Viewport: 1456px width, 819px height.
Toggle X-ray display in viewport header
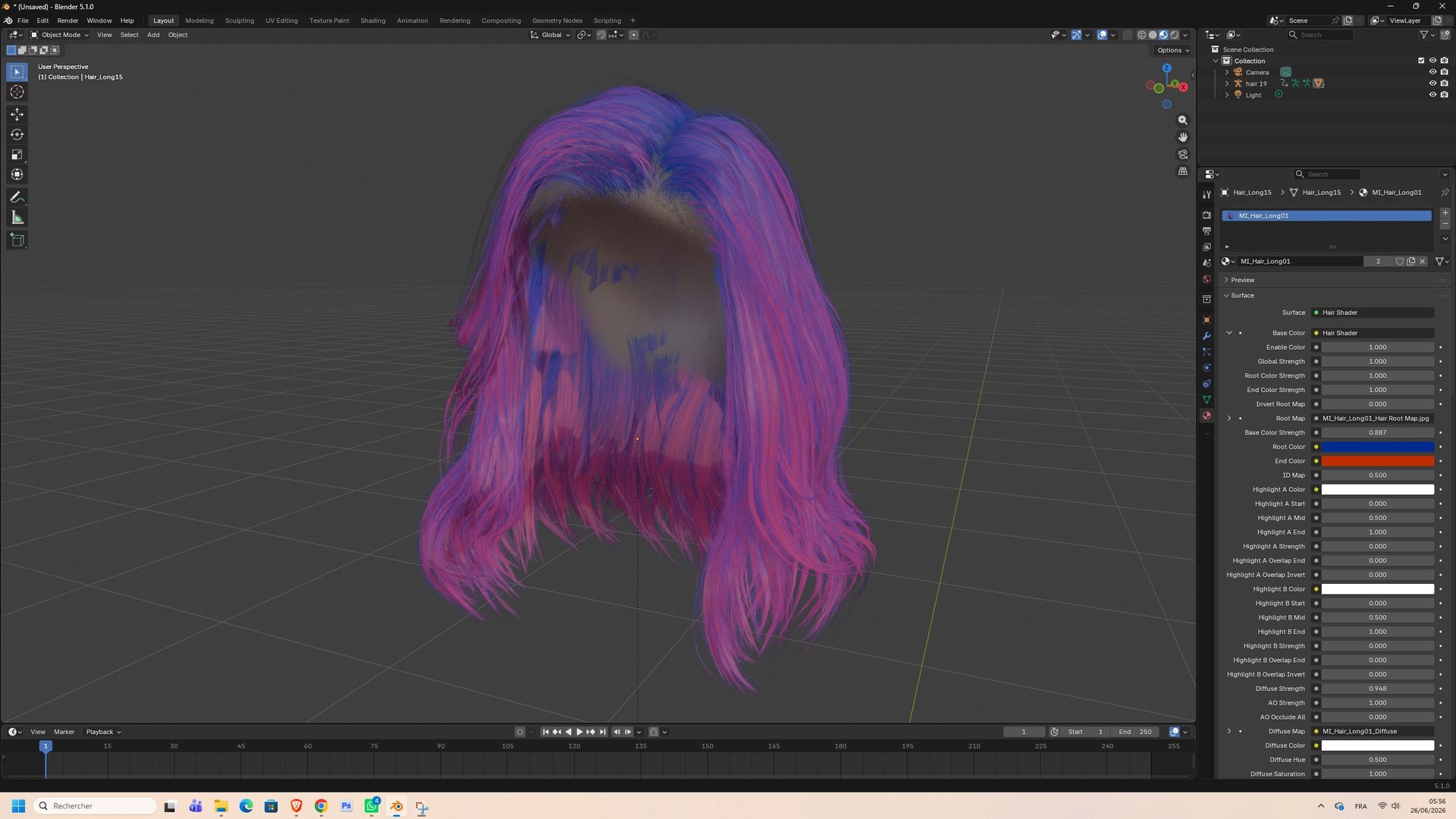(1128, 35)
